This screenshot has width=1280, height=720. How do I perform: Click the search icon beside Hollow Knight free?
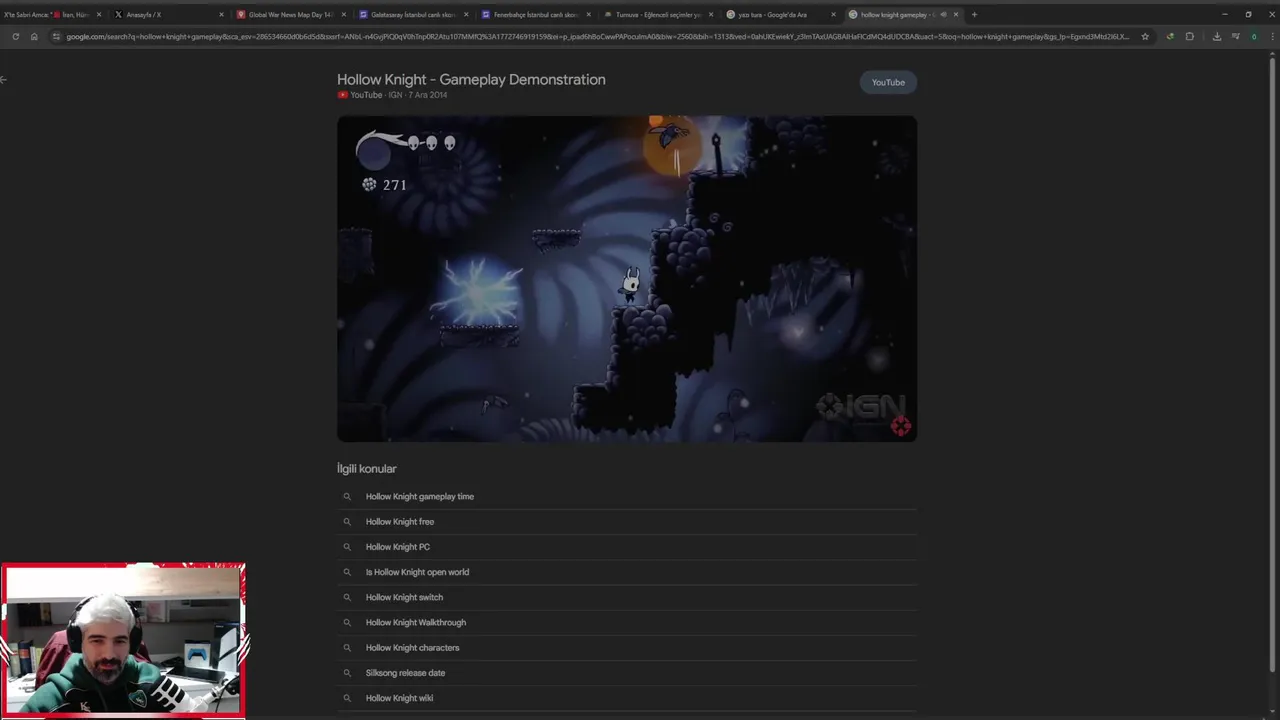pyautogui.click(x=347, y=522)
